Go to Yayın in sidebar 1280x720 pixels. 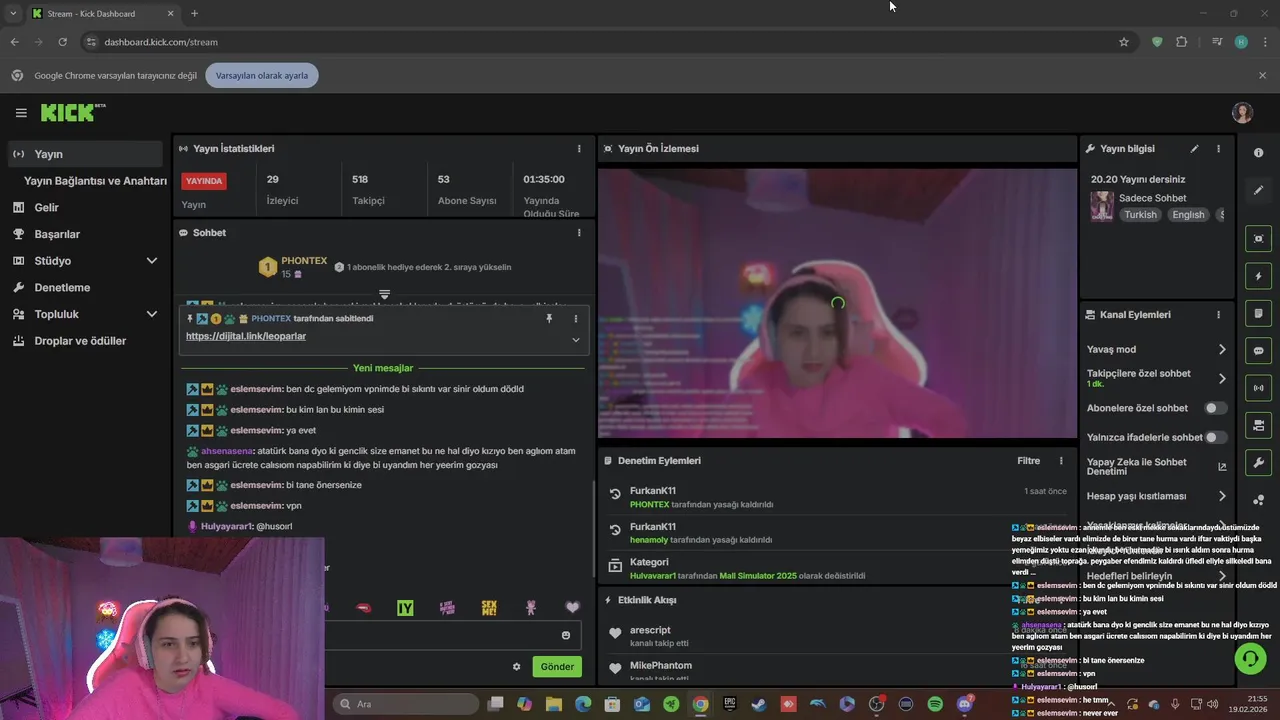click(x=84, y=154)
